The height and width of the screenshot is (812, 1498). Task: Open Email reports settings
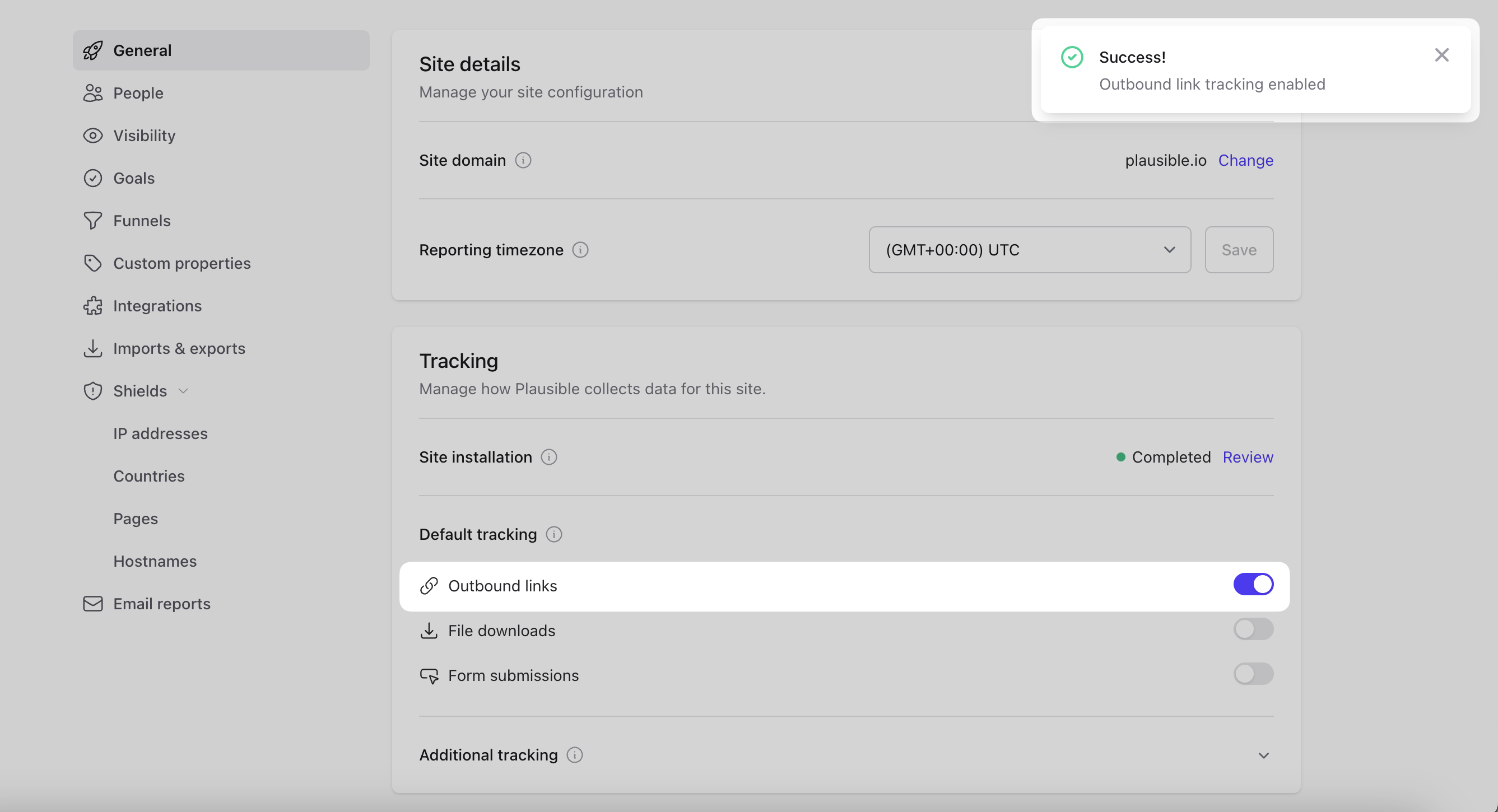162,604
